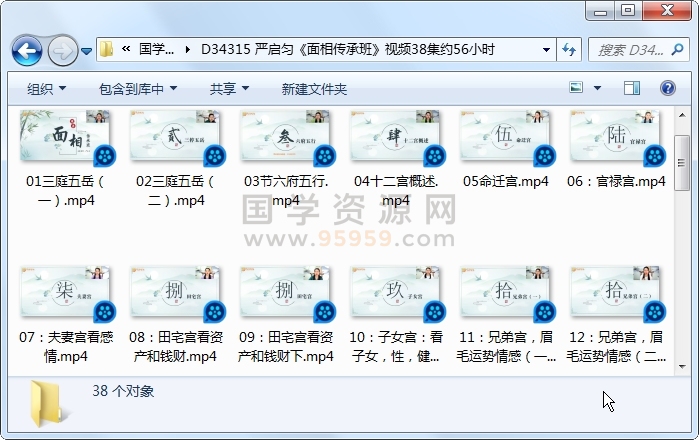Click file name 08：田宅宫看资产和钱财.mp4
Screen dimensions: 699x440
click(176, 346)
